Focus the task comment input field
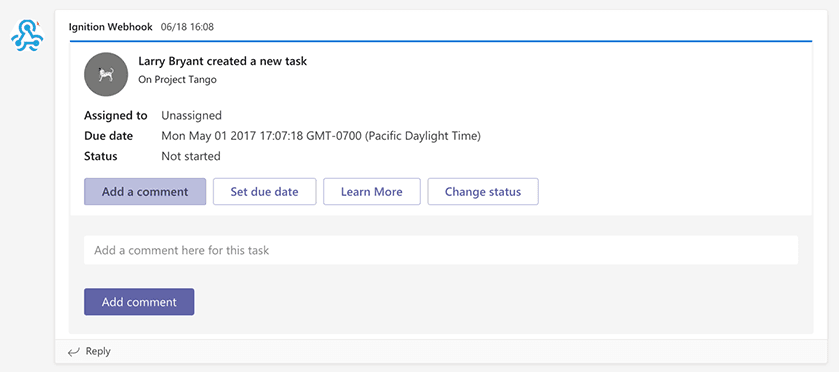The width and height of the screenshot is (839, 372). [441, 250]
